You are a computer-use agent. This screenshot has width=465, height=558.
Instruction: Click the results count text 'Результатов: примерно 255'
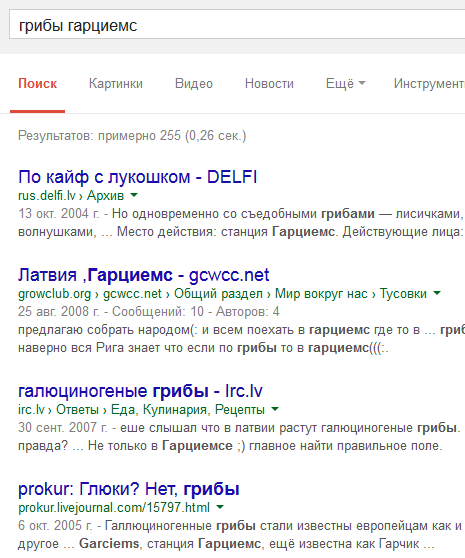pos(99,136)
